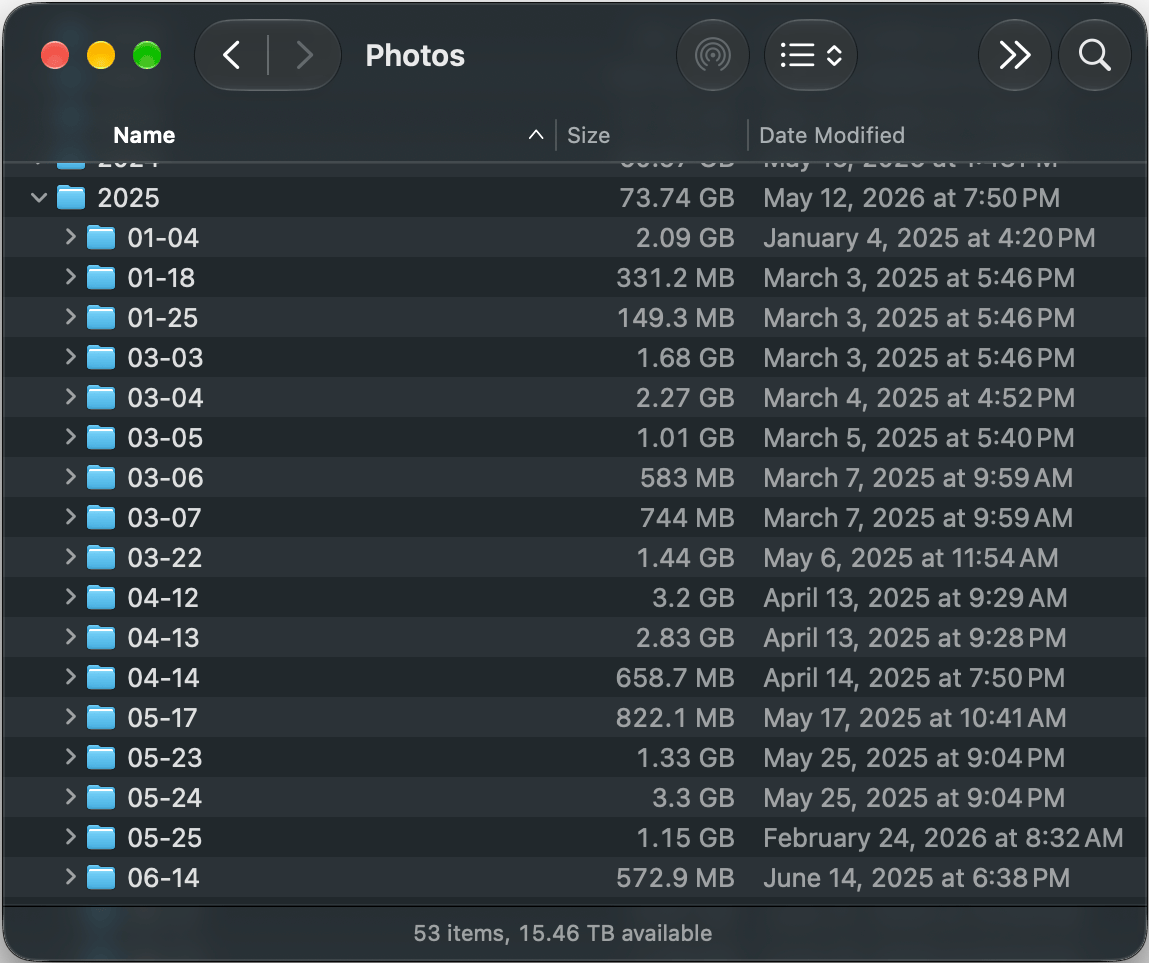Viewport: 1149px width, 963px height.
Task: Expand the 01-04 folder
Action: tap(70, 237)
